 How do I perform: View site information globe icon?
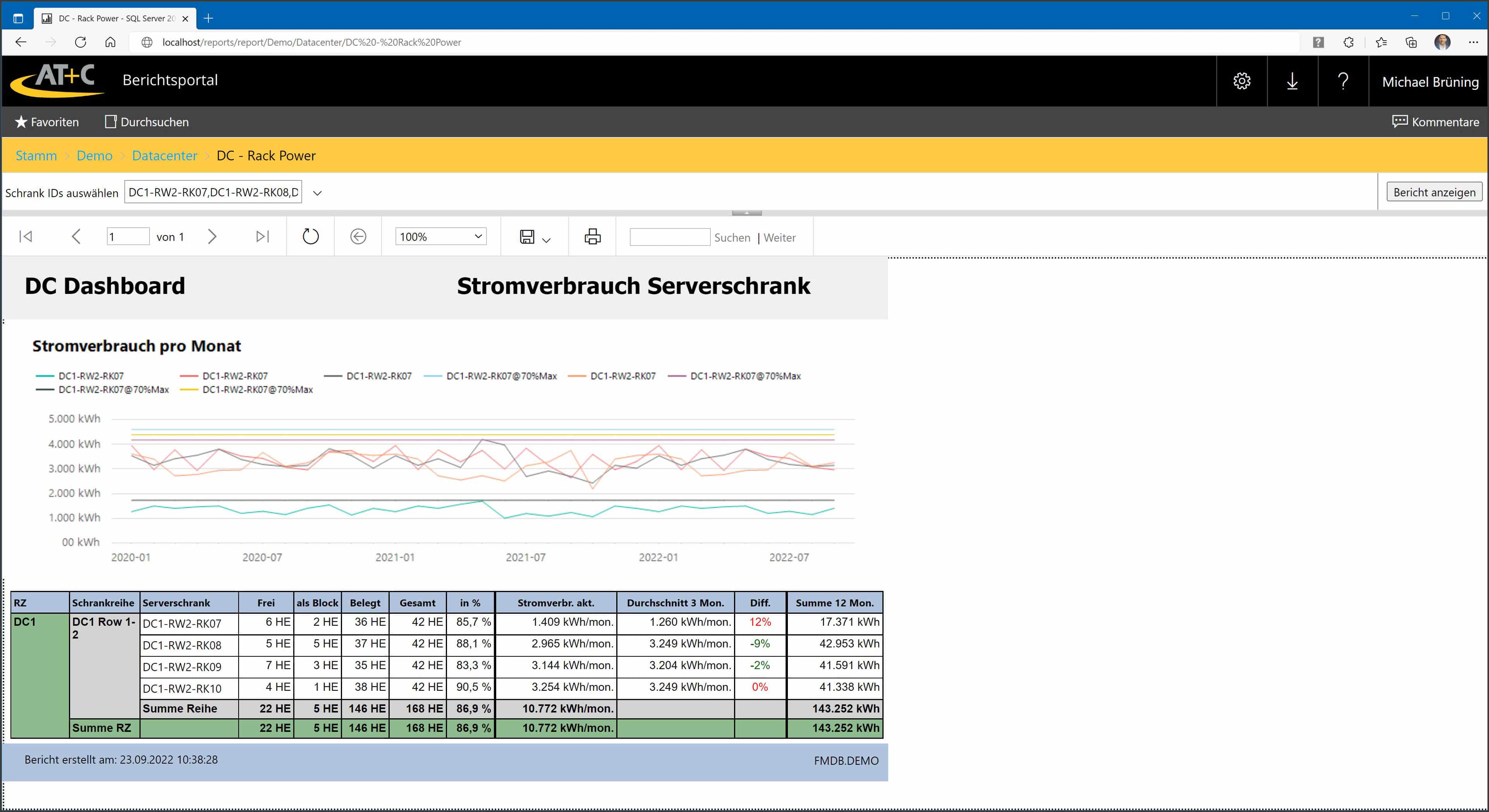pos(147,42)
